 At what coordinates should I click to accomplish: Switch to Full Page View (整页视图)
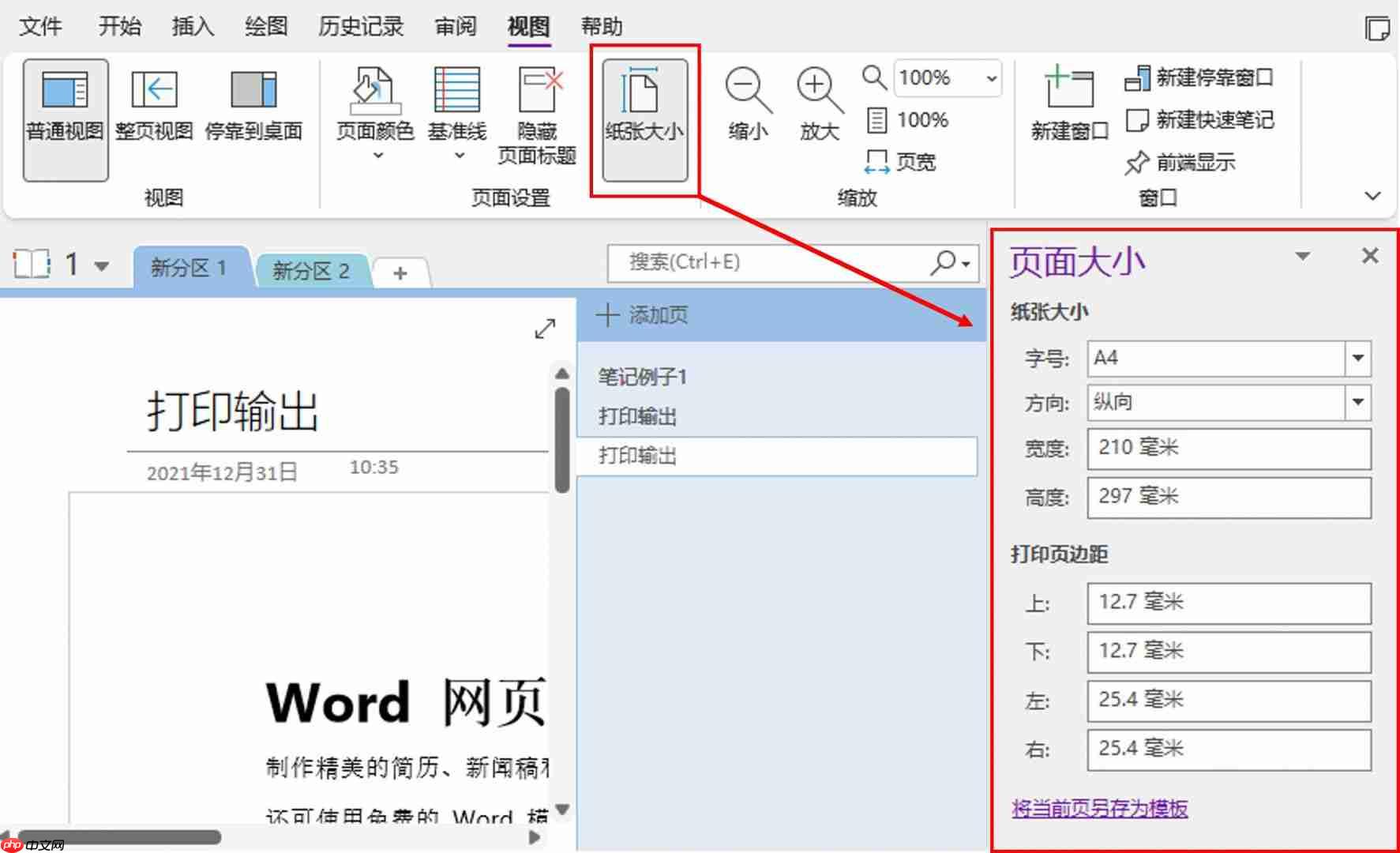[154, 107]
